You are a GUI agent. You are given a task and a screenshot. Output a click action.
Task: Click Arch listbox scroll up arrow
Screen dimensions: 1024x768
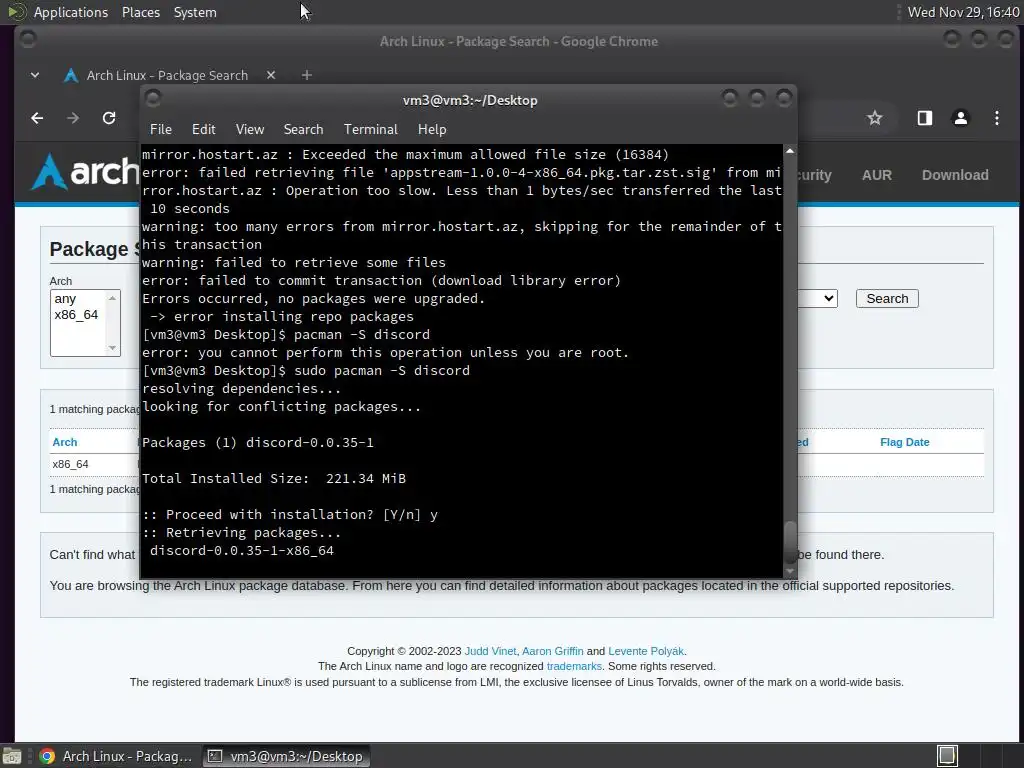coord(112,298)
